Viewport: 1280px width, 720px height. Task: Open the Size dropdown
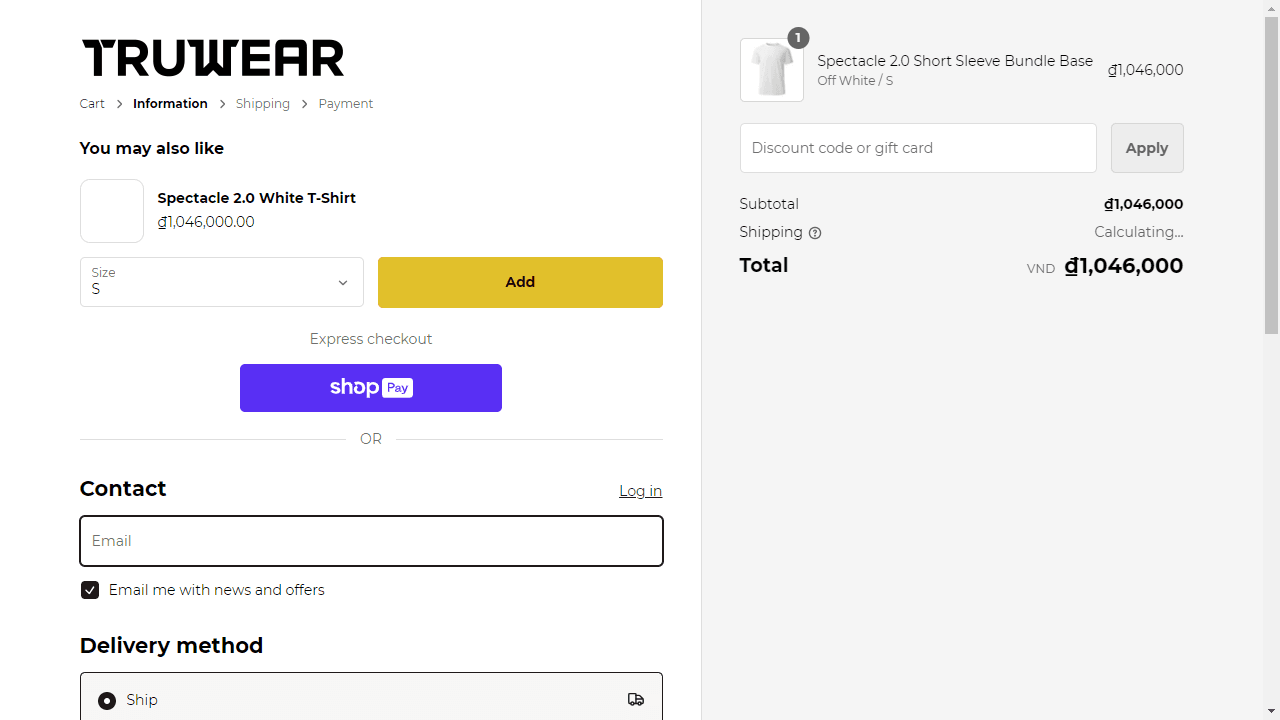222,282
